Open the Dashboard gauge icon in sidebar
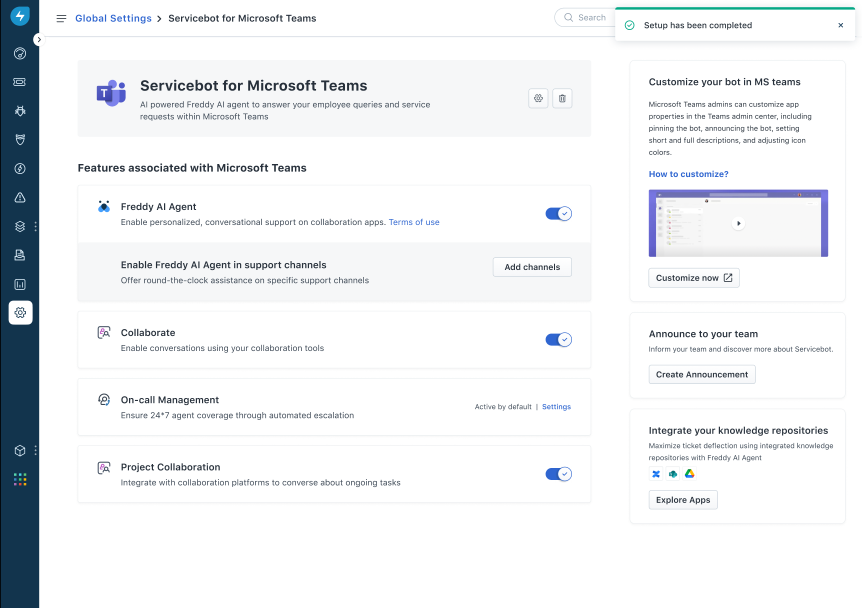Screen dimensions: 862x608 coord(20,53)
